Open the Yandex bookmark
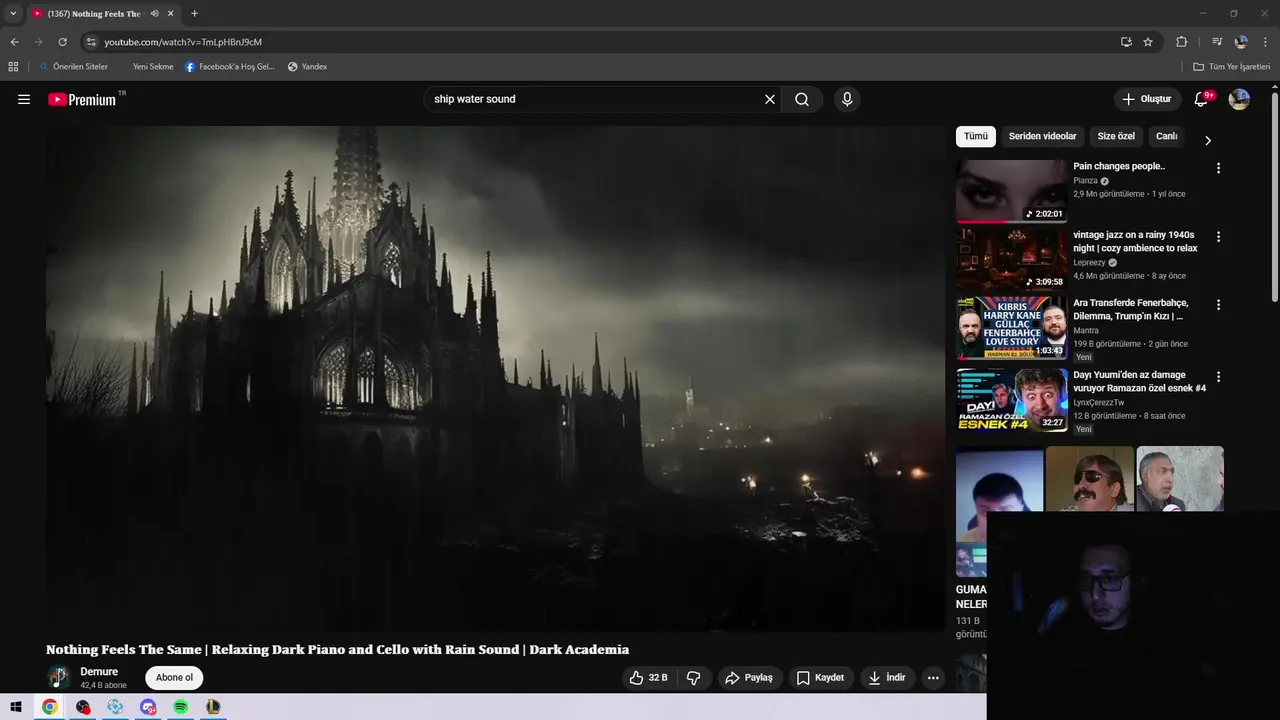The height and width of the screenshot is (720, 1280). pos(307,67)
